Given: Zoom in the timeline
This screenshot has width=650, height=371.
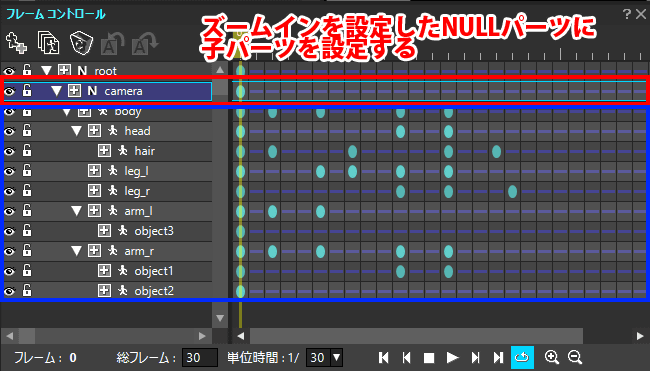Looking at the screenshot, I should [x=552, y=357].
